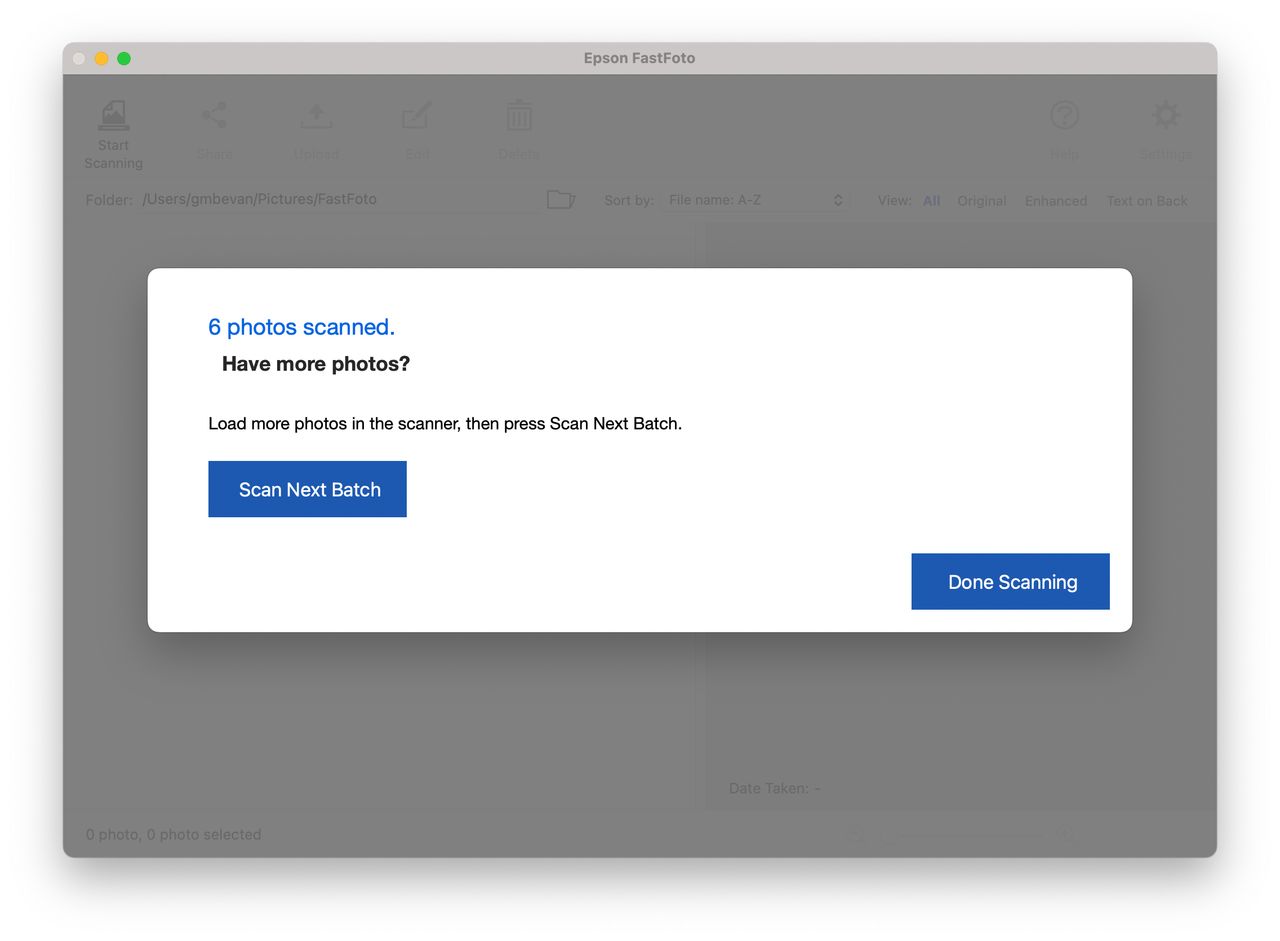
Task: Maximize the window with the green button
Action: coord(124,58)
